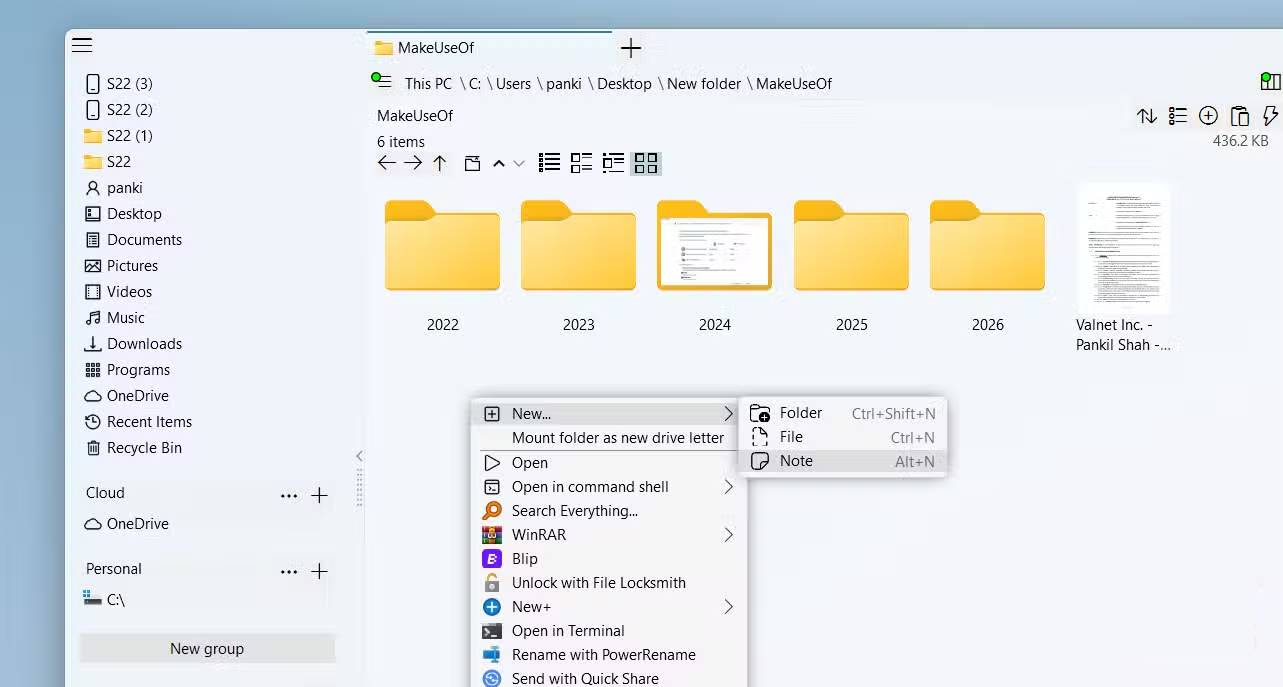Screen dimensions: 1283x687
Task: Collapse sidebar using the left chevron handle
Action: point(359,456)
